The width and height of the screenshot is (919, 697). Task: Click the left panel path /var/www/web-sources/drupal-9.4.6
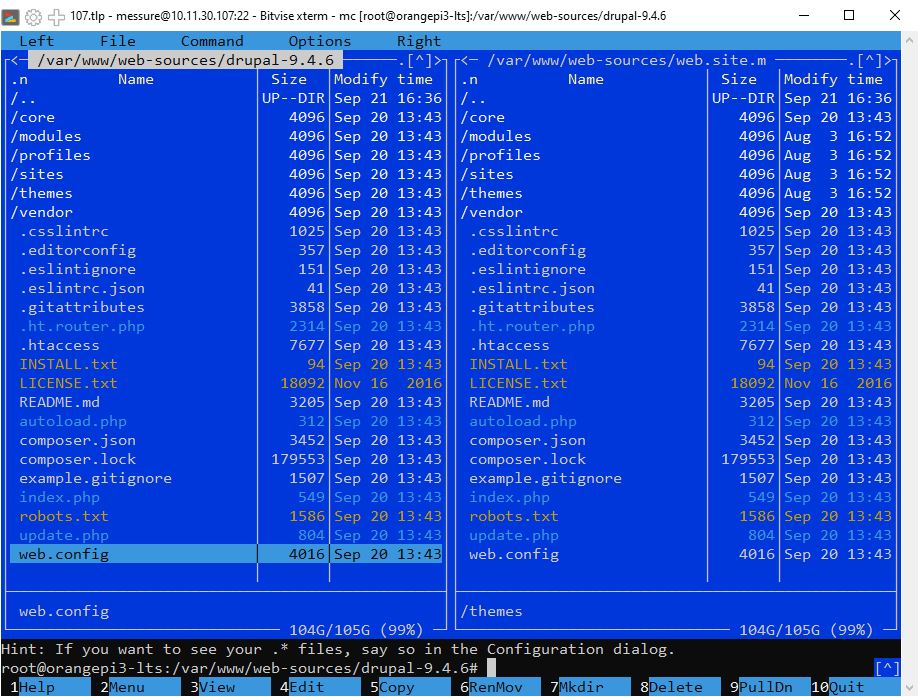(x=185, y=60)
